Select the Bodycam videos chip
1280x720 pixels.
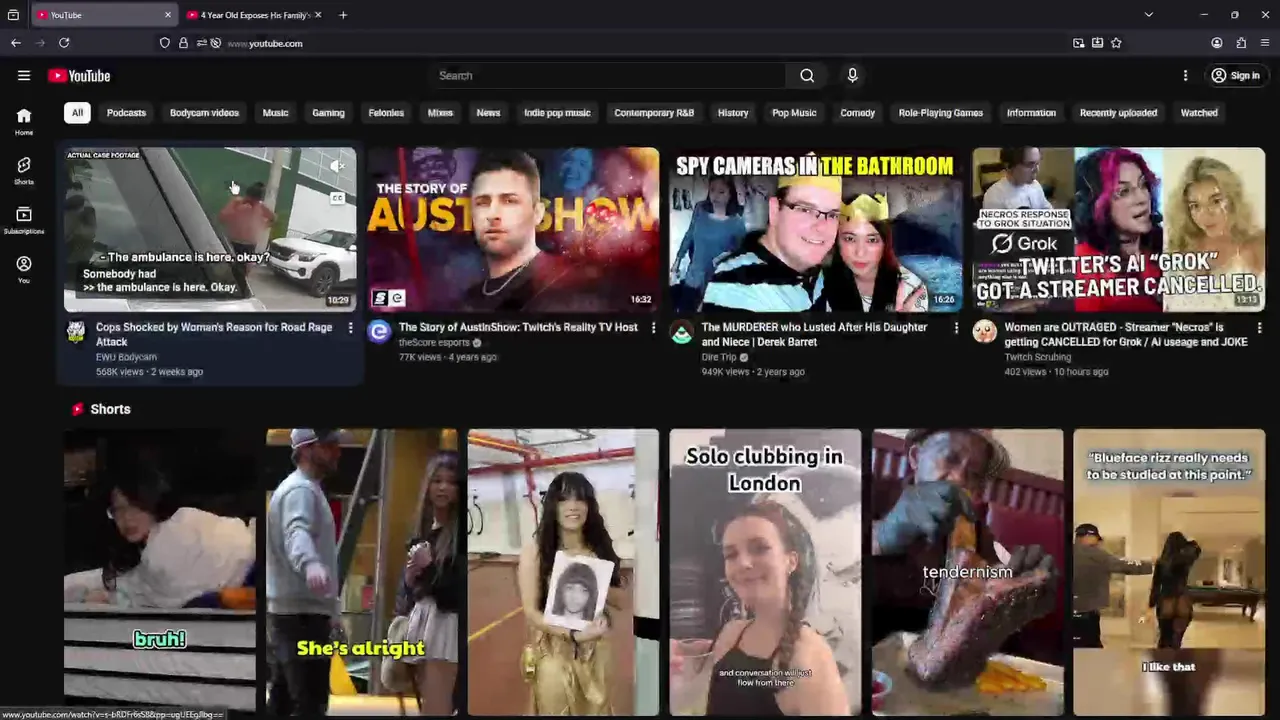[x=204, y=113]
